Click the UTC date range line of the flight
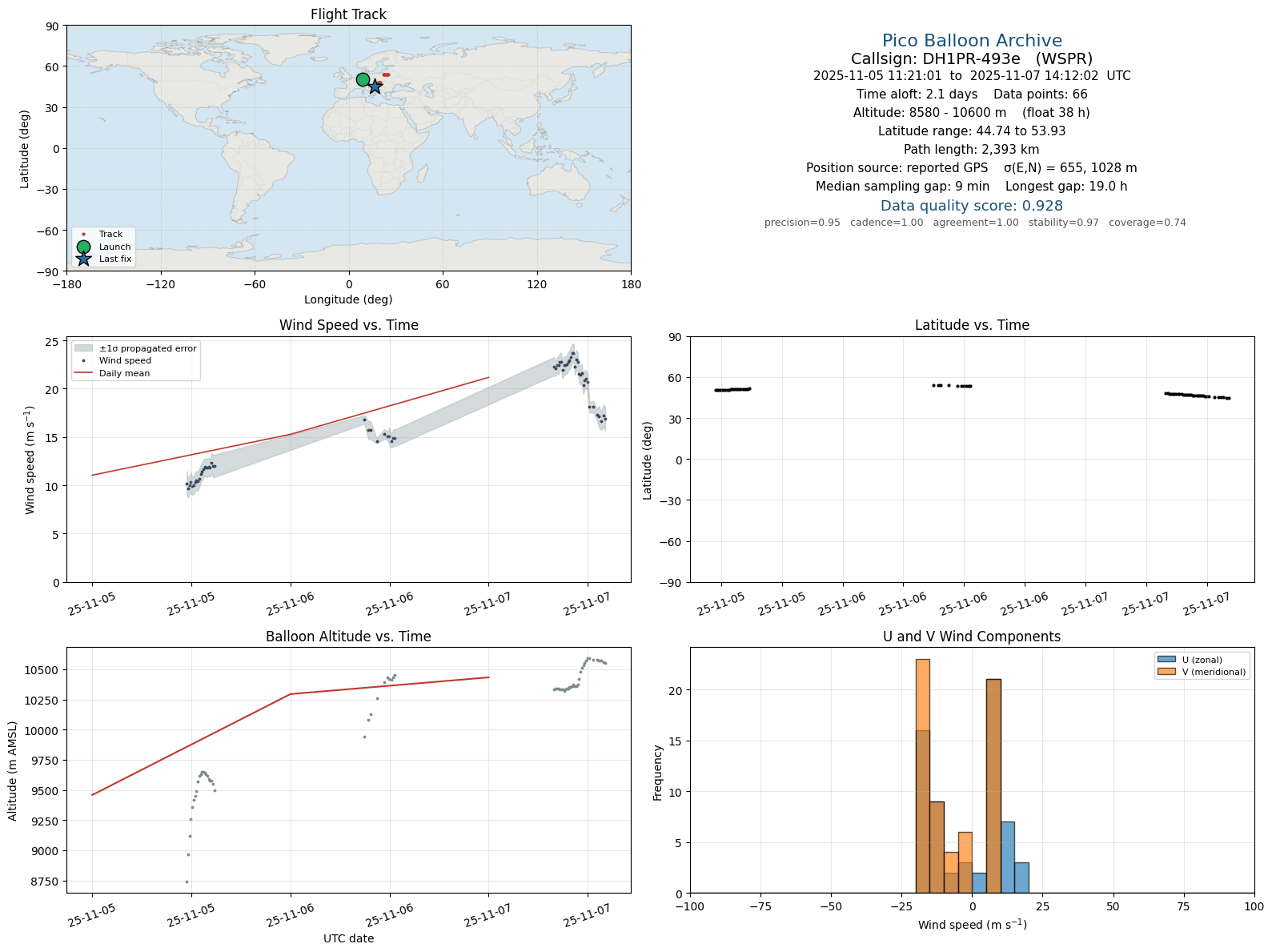The width and height of the screenshot is (1272, 952). [972, 76]
